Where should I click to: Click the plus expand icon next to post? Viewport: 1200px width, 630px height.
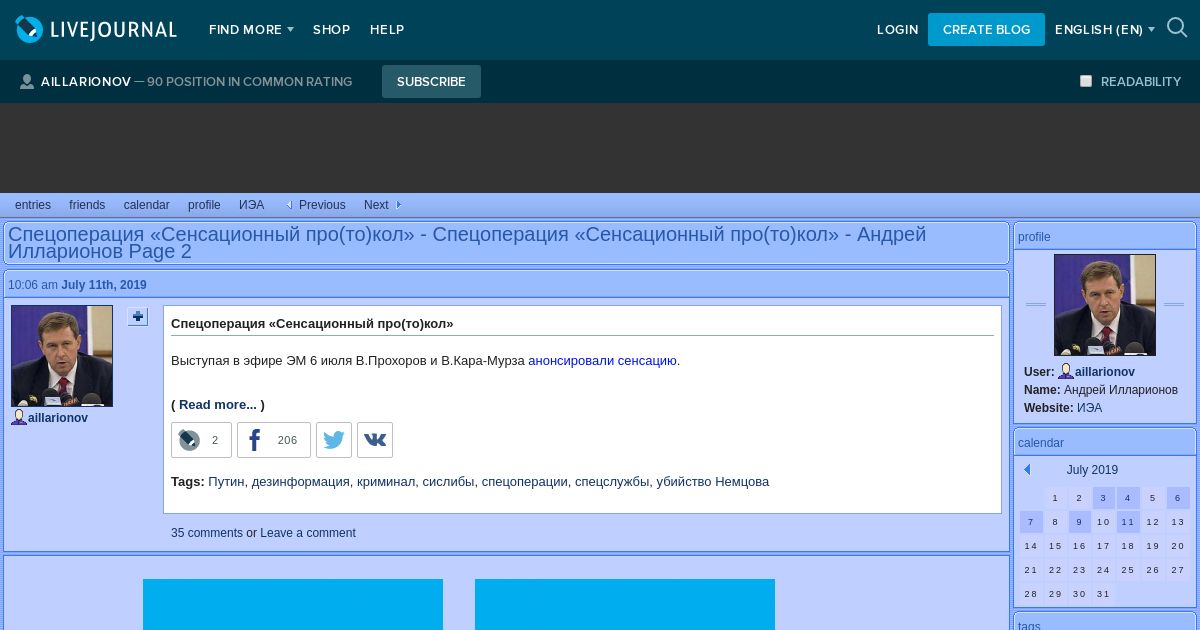pyautogui.click(x=138, y=316)
